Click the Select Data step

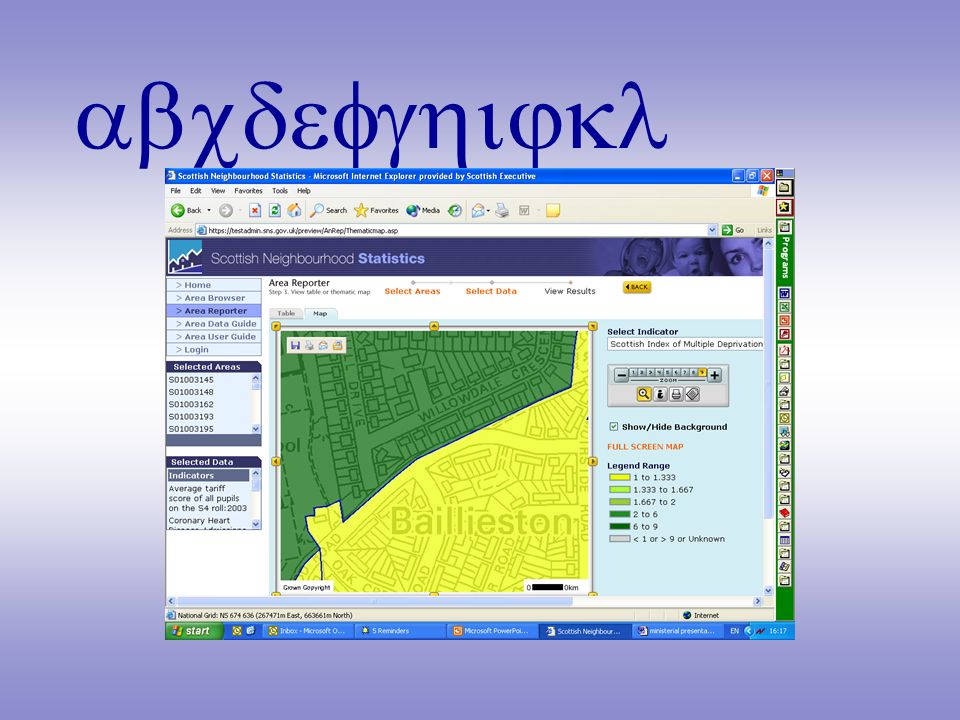[x=491, y=291]
